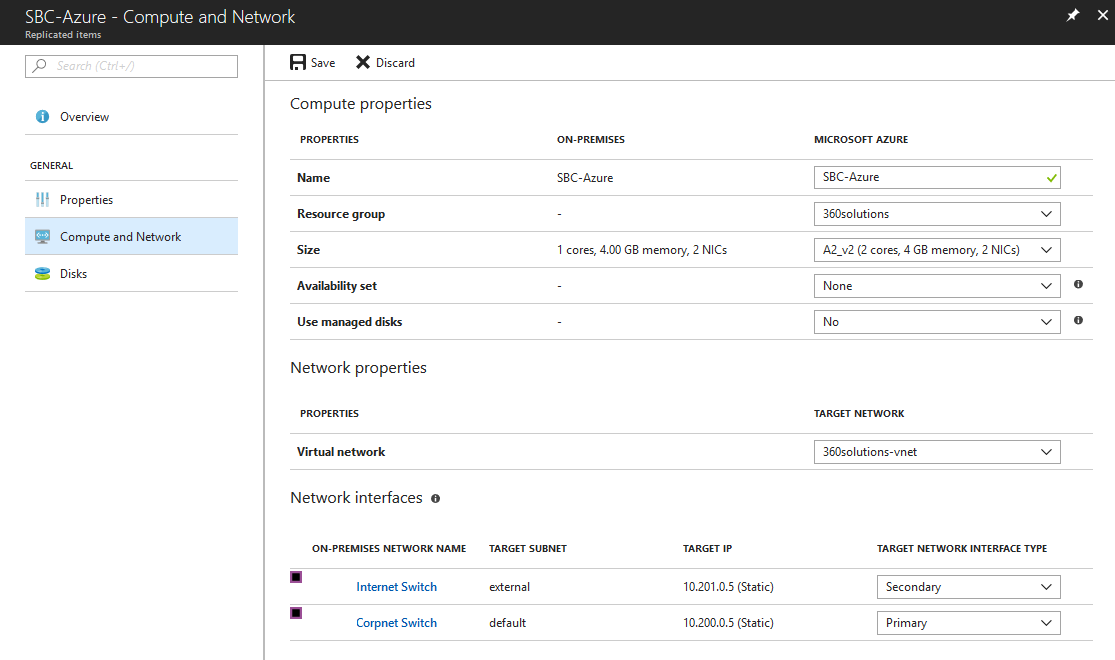This screenshot has height=660, width=1115.
Task: Click the 'Availability set' property label
Action: click(x=337, y=286)
